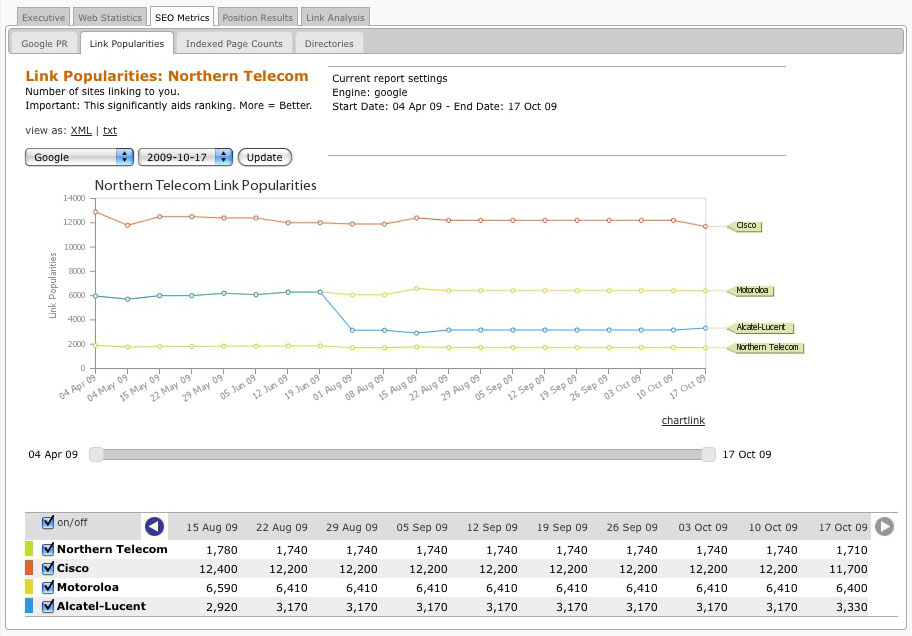Viewport: 912px width, 636px height.
Task: Click the 05 Sep 09 column header
Action: [x=422, y=527]
